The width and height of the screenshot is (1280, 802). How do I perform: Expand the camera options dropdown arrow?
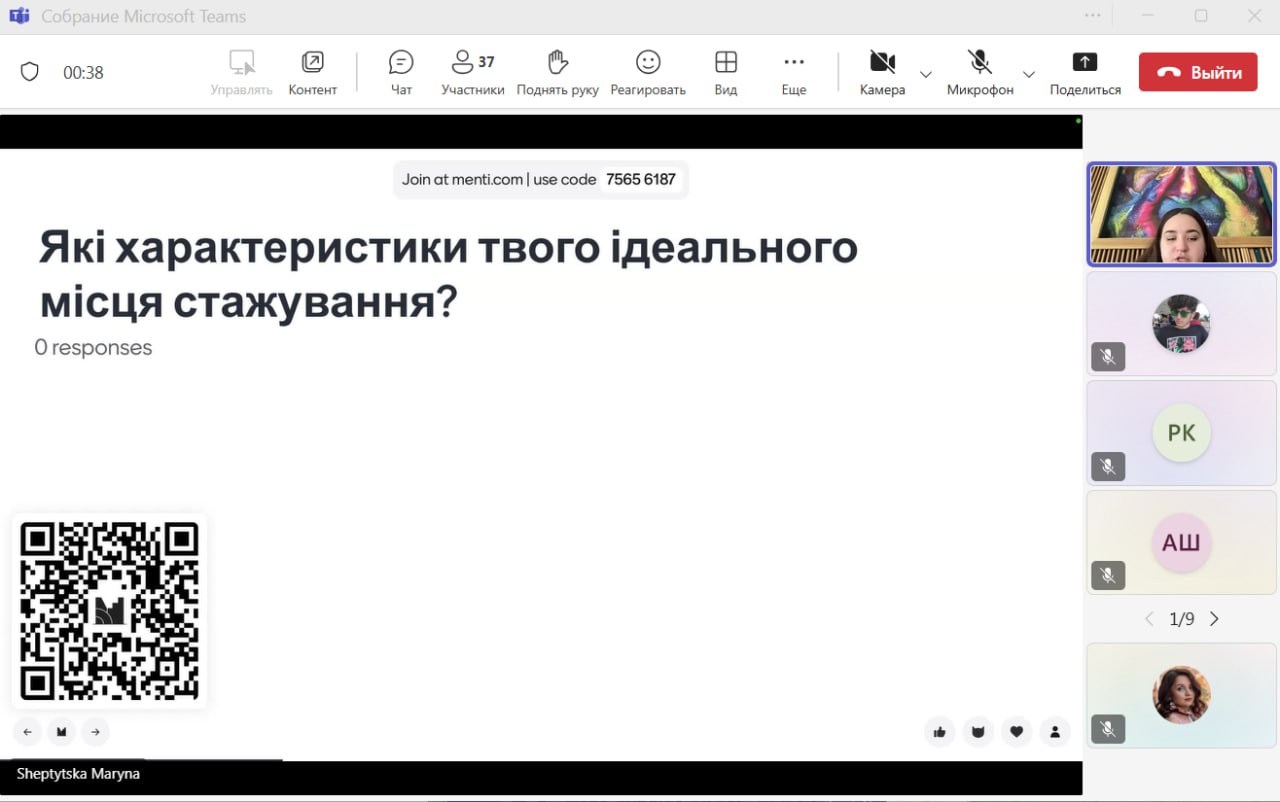tap(926, 74)
